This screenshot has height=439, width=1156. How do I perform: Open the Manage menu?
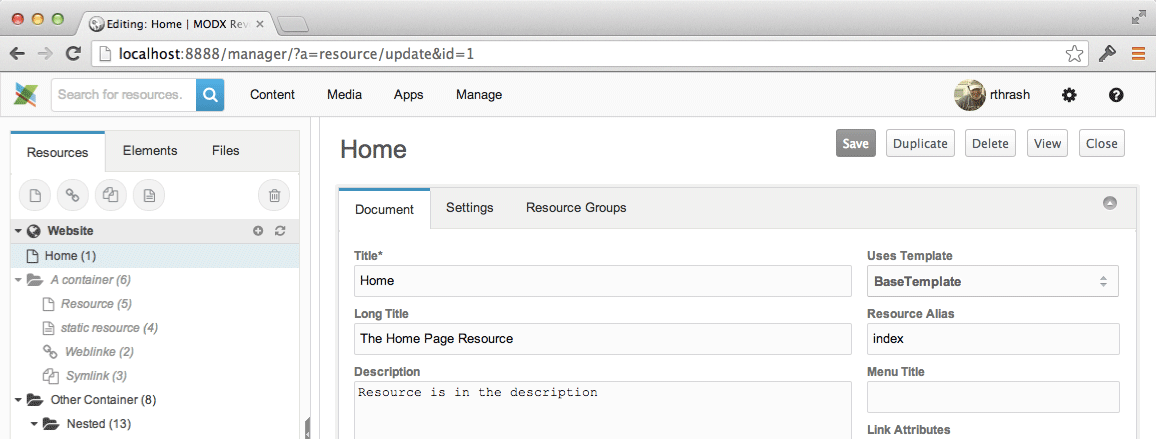pyautogui.click(x=479, y=94)
